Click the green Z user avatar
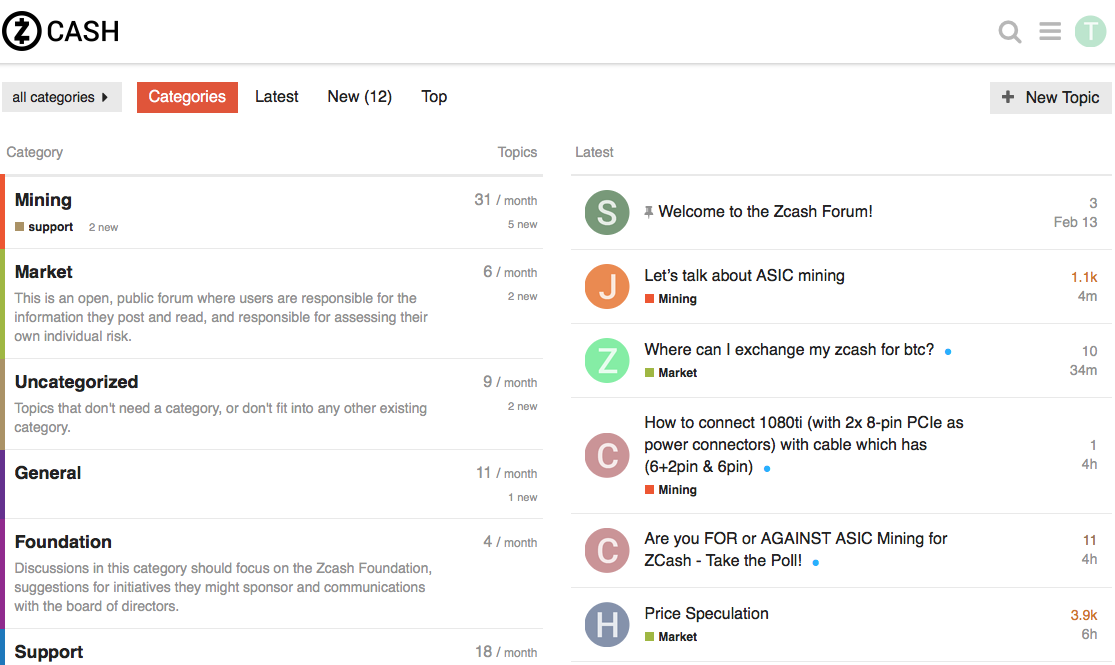 [x=607, y=360]
